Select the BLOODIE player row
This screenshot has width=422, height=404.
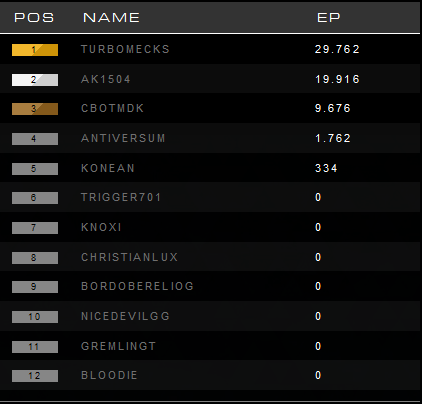coord(210,375)
